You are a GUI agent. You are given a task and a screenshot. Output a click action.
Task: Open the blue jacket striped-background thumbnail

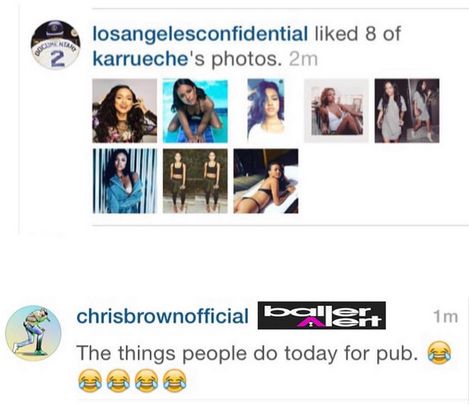click(125, 181)
